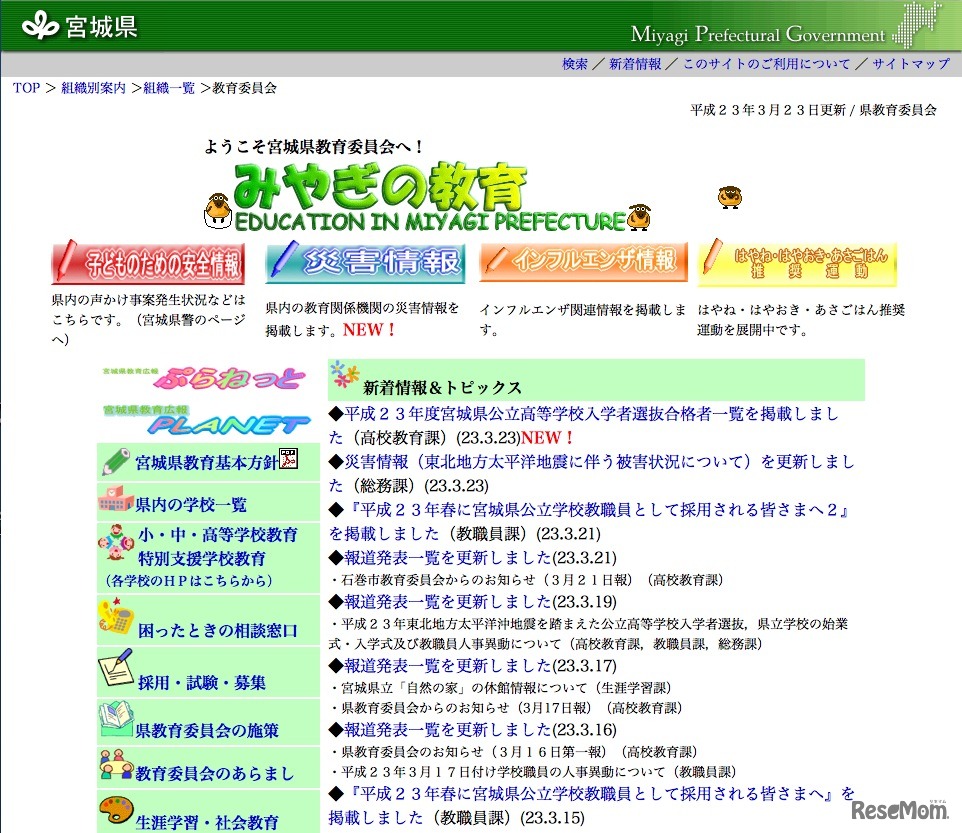
Task: Click the Miyagi Prefecture leaf logo
Action: (42, 23)
